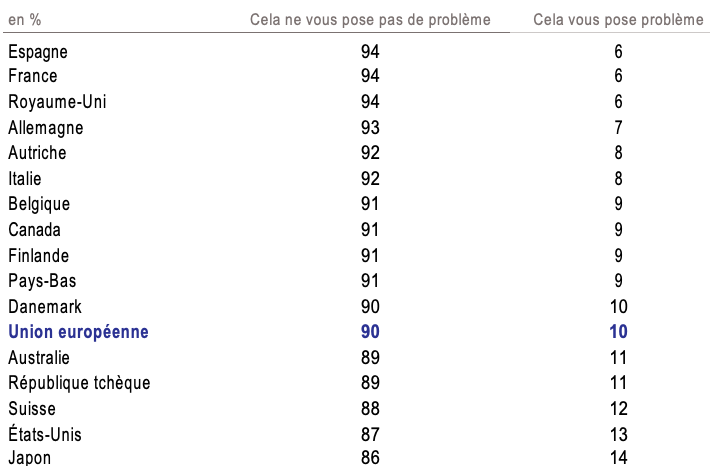The height and width of the screenshot is (466, 710).
Task: Click the value 10 in Danemark row
Action: pyautogui.click(x=619, y=306)
